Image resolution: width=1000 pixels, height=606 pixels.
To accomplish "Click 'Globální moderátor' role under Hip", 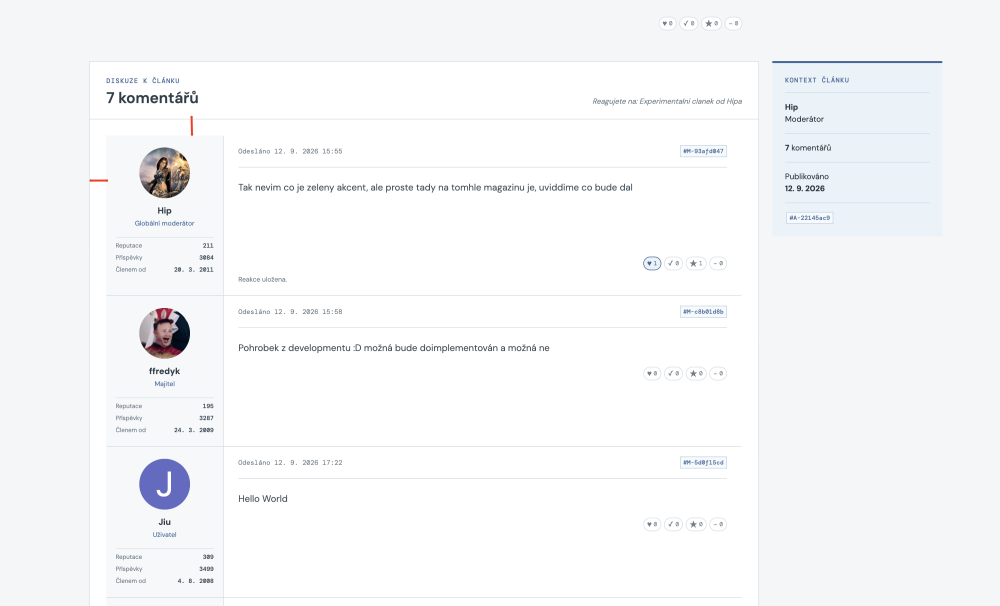I will pos(165,223).
